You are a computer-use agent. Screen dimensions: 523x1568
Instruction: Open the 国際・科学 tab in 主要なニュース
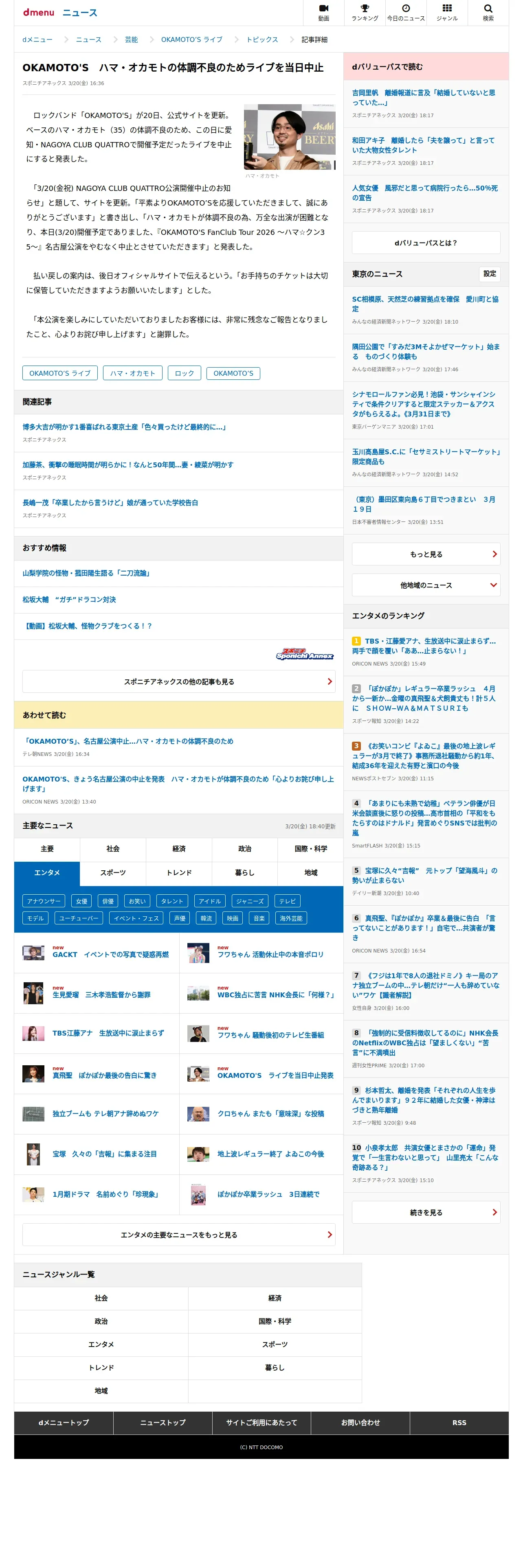311,849
